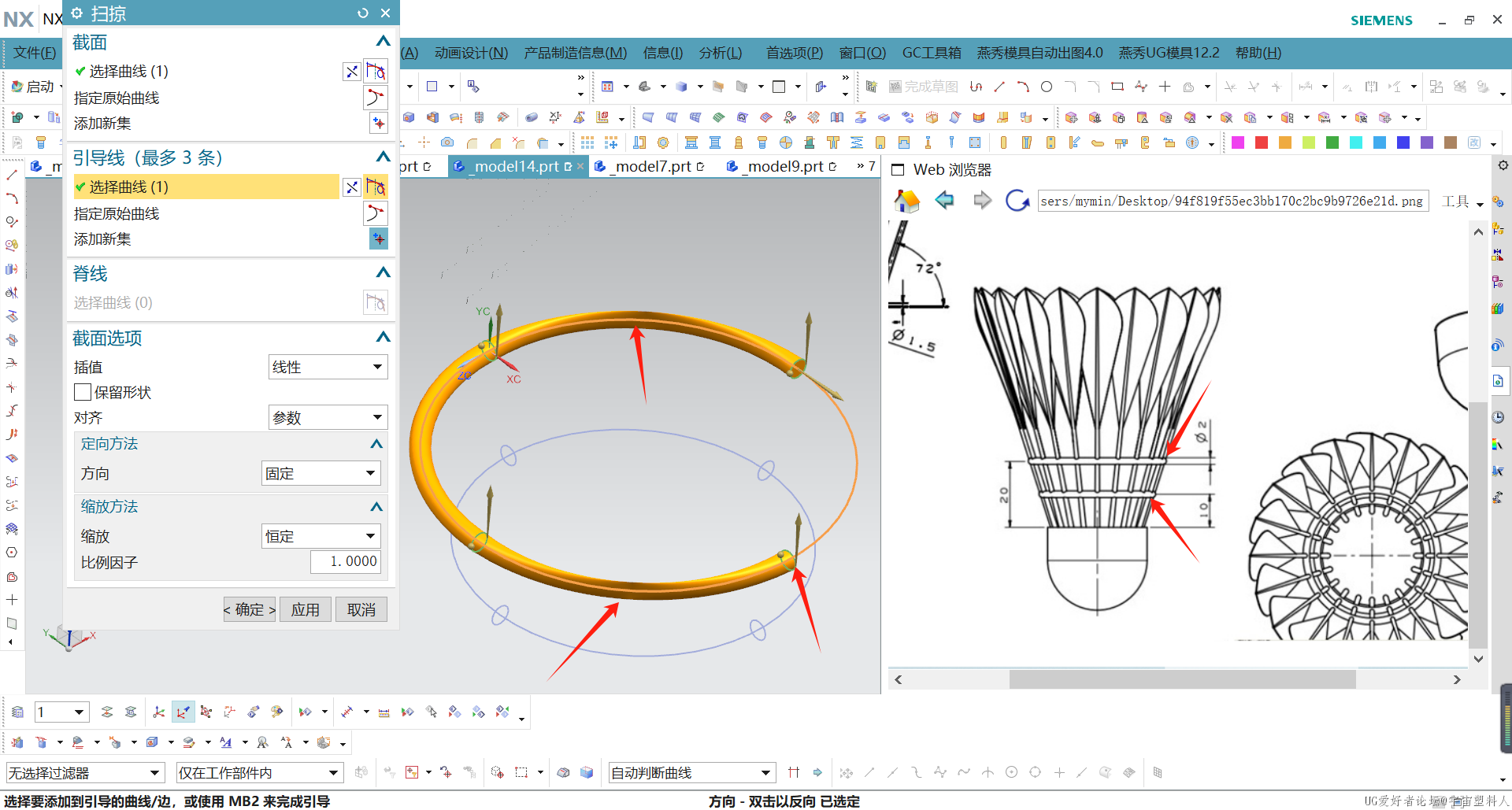Open the Direction (方向) 固定 dropdown

(321, 473)
